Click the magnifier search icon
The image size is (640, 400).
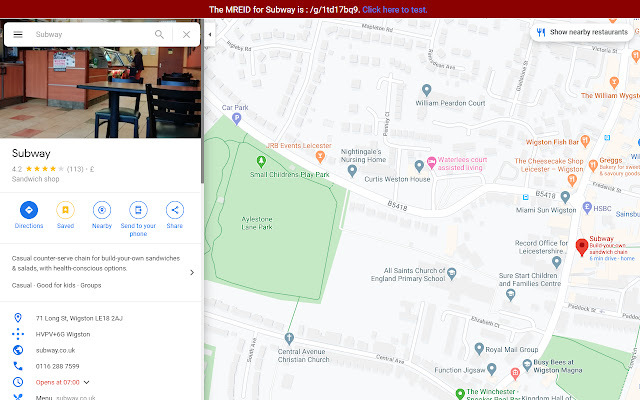159,34
